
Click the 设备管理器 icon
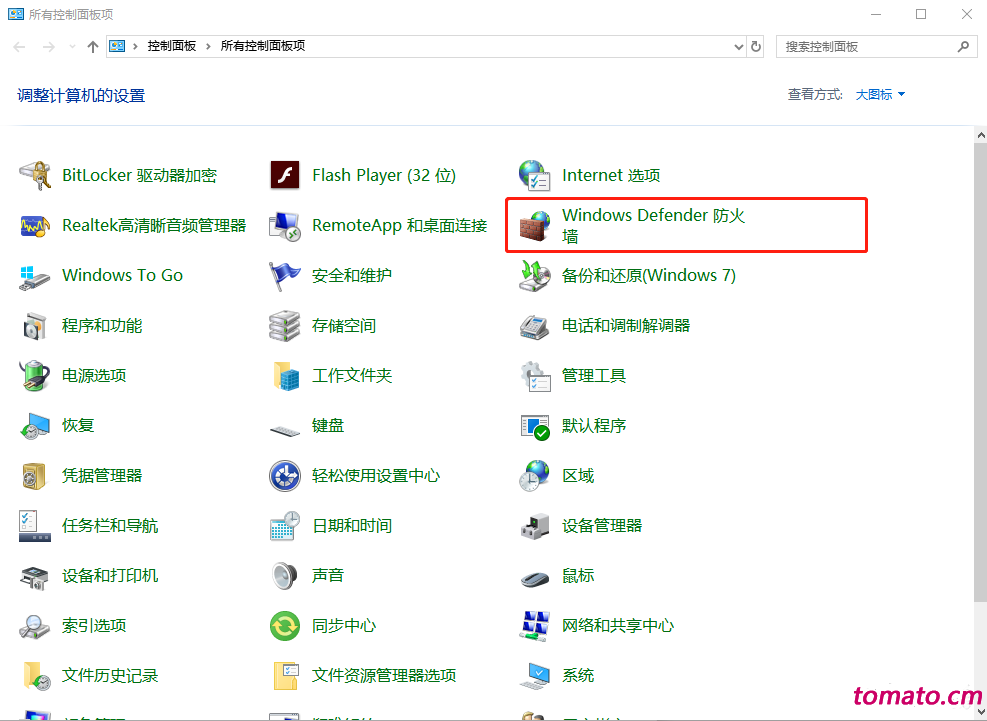536,526
